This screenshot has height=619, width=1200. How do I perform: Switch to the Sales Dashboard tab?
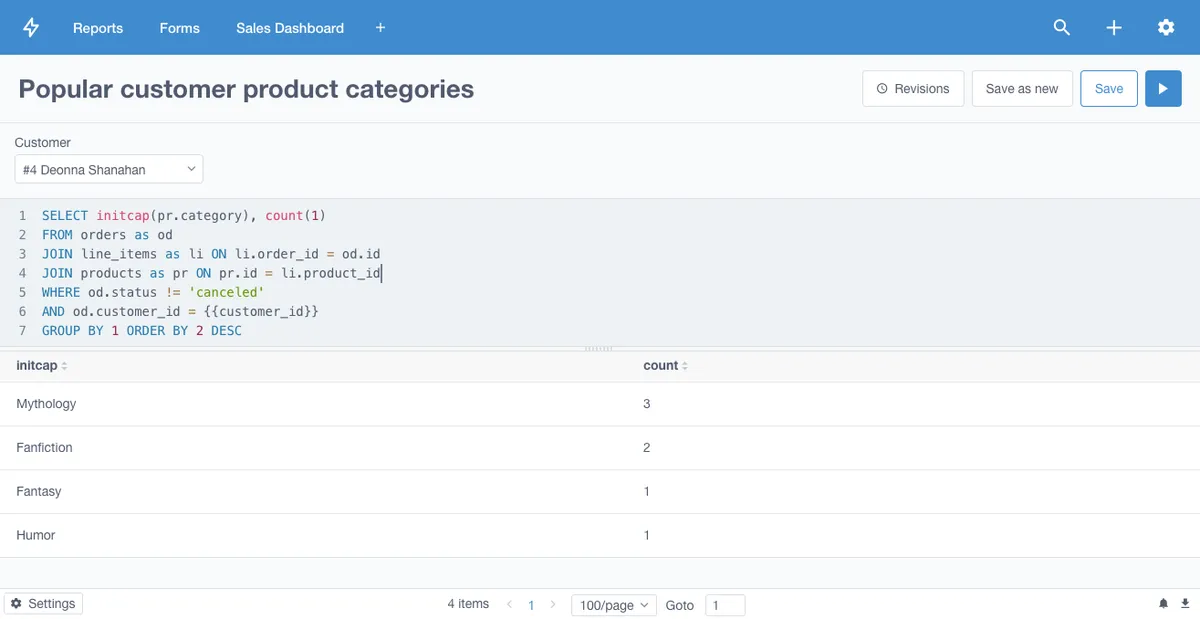point(290,28)
